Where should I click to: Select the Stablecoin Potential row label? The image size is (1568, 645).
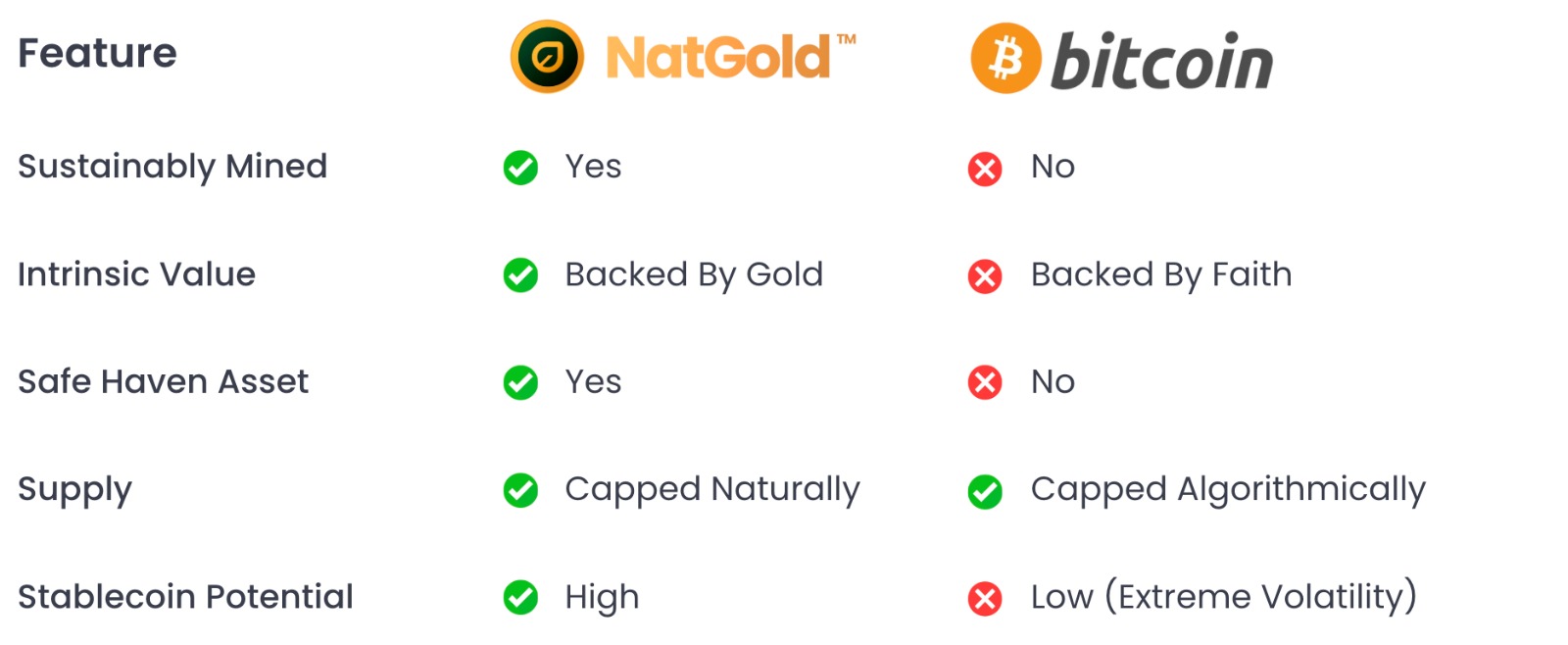[x=185, y=596]
